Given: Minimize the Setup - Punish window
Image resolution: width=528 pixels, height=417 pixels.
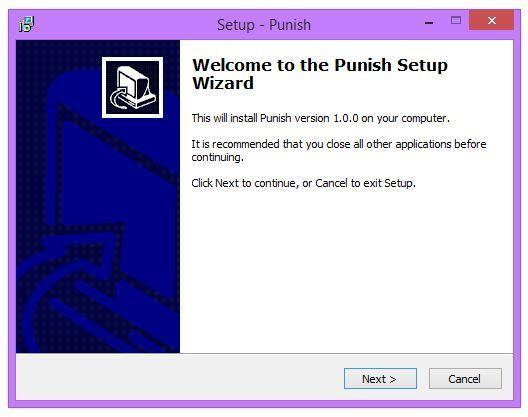Looking at the screenshot, I should (429, 23).
